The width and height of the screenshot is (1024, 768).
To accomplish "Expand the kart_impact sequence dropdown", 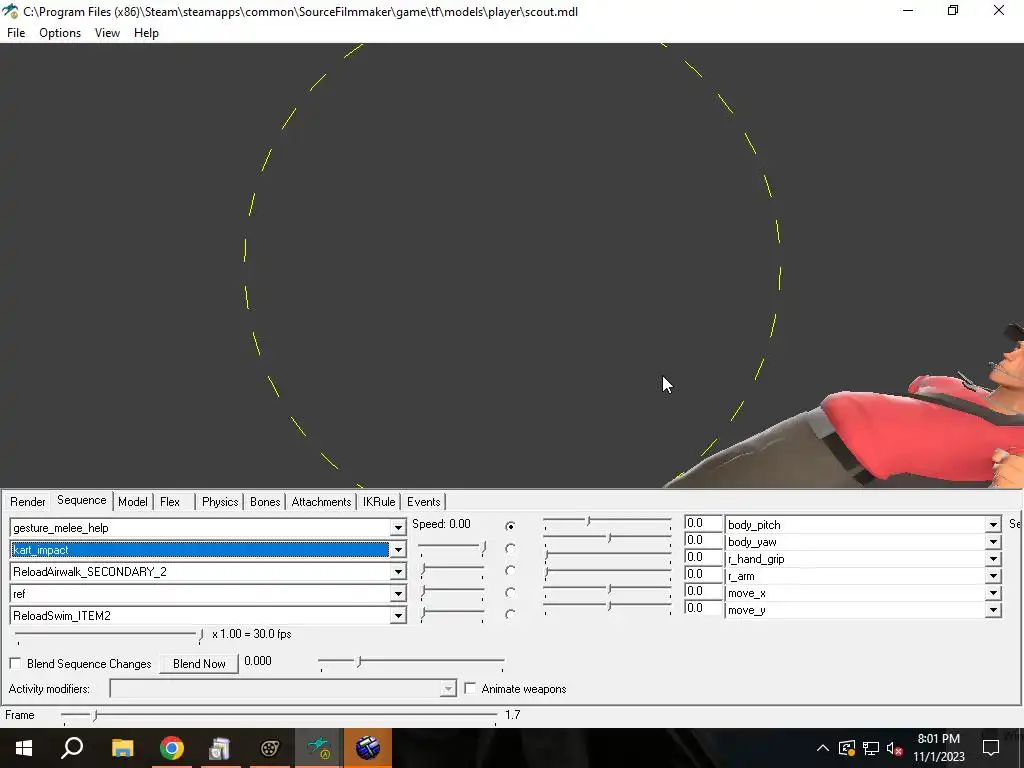I will point(398,550).
